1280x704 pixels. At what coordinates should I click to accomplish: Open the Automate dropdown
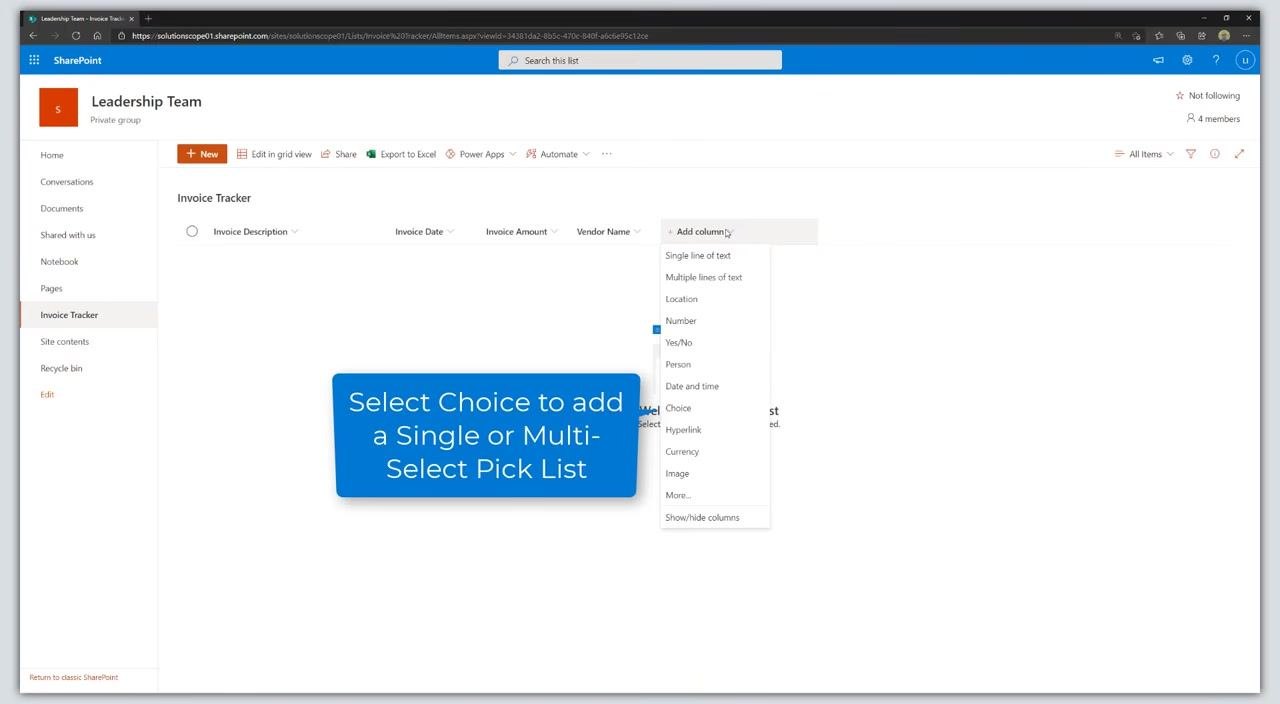[558, 154]
